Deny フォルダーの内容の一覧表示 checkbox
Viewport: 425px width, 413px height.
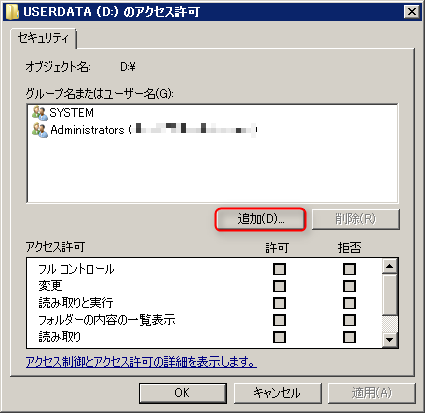[349, 320]
